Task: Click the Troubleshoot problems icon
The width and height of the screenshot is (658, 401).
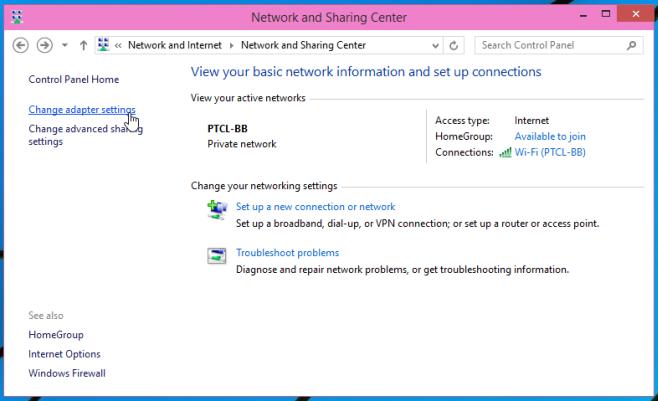Action: [217, 255]
